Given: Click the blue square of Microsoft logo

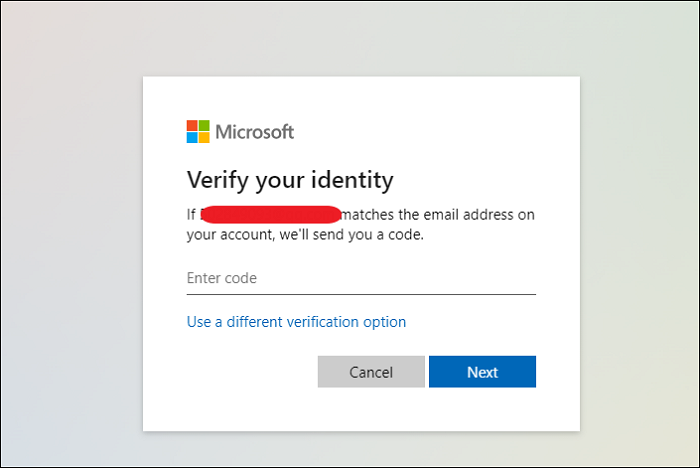Looking at the screenshot, I should 192,137.
